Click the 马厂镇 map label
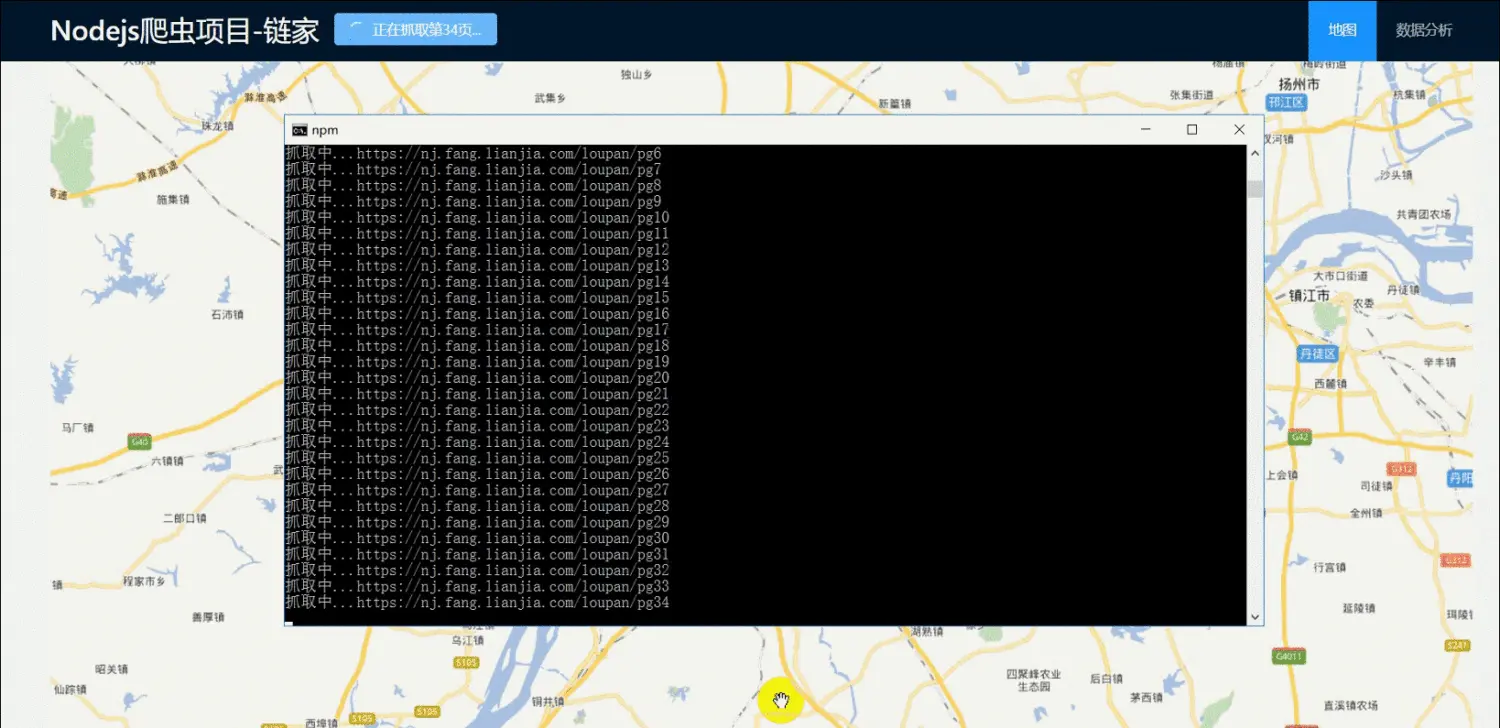Image resolution: width=1500 pixels, height=728 pixels. (x=77, y=428)
